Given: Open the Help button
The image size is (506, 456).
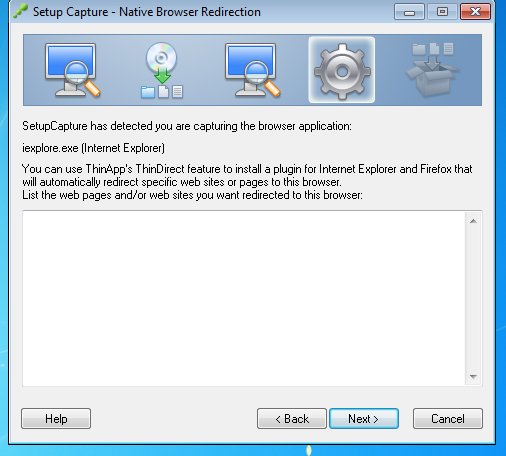Looking at the screenshot, I should pyautogui.click(x=56, y=419).
